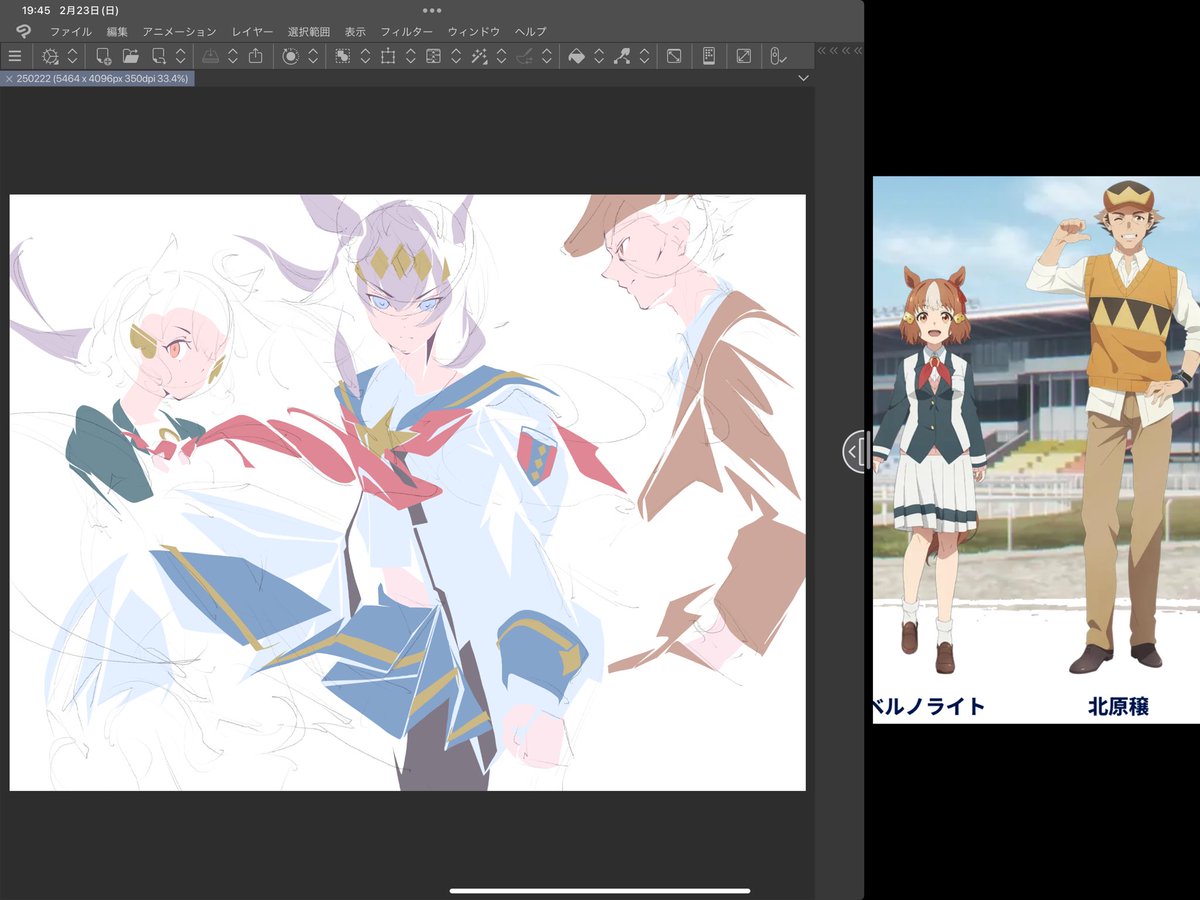
Task: Open the stepper next to Save As icon
Action: point(180,57)
